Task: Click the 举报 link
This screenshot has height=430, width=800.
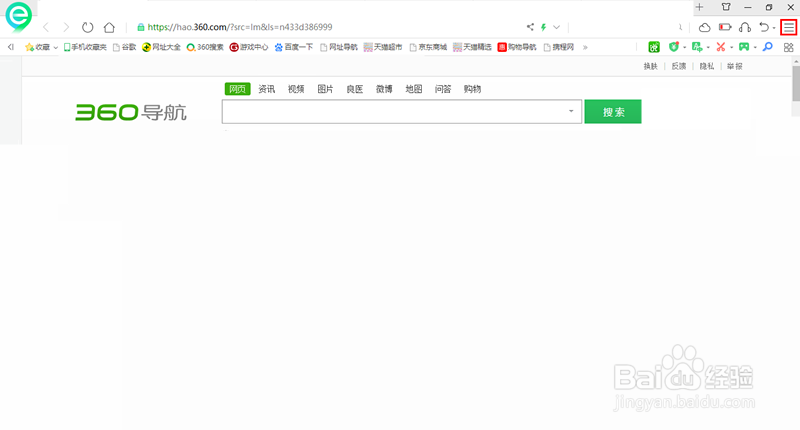Action: point(735,66)
